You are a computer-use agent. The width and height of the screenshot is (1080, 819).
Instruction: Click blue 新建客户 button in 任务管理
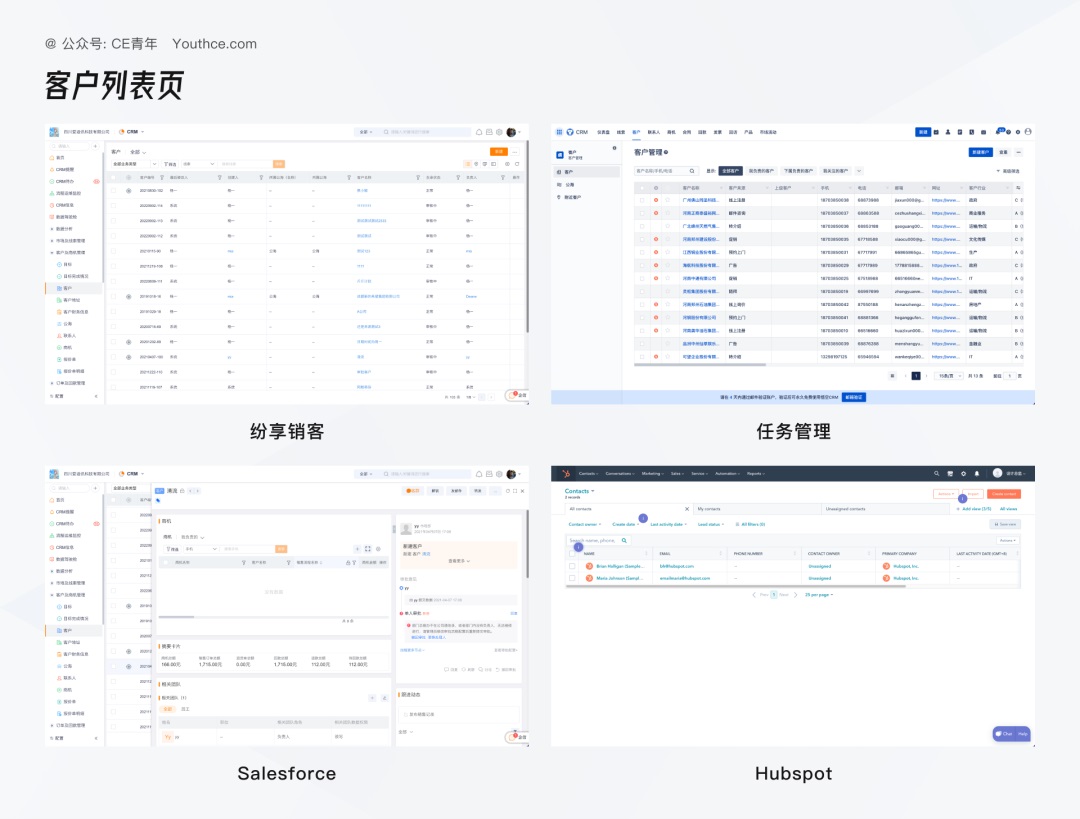pyautogui.click(x=980, y=152)
